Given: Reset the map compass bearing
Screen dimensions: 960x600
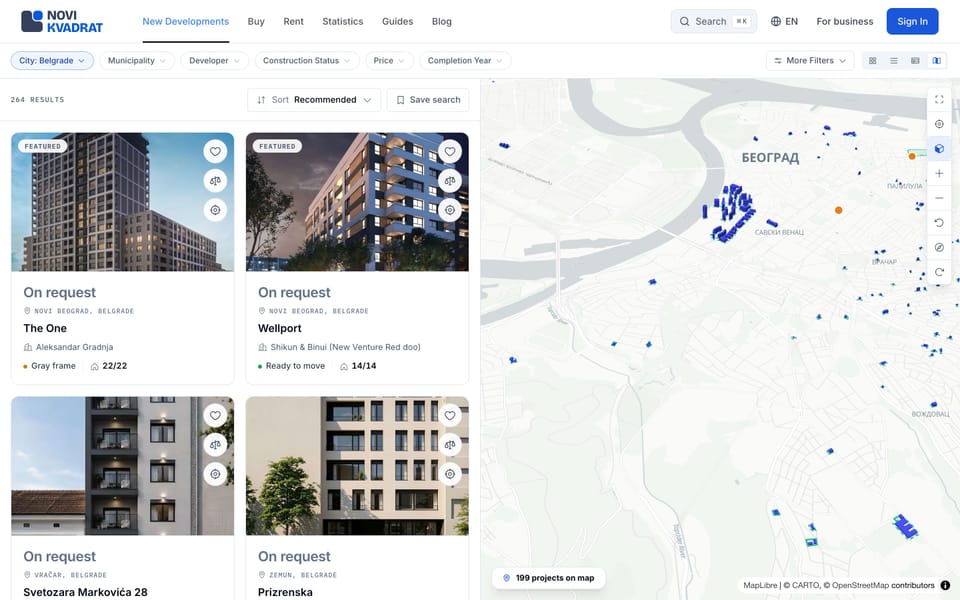Looking at the screenshot, I should [x=939, y=247].
